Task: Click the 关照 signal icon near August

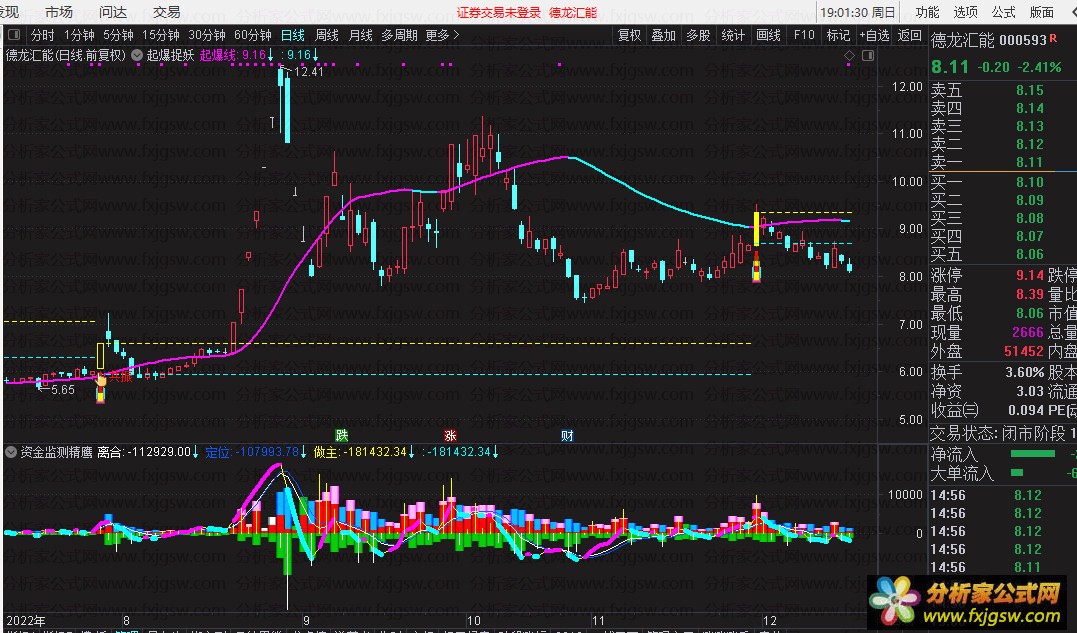Action: click(120, 377)
